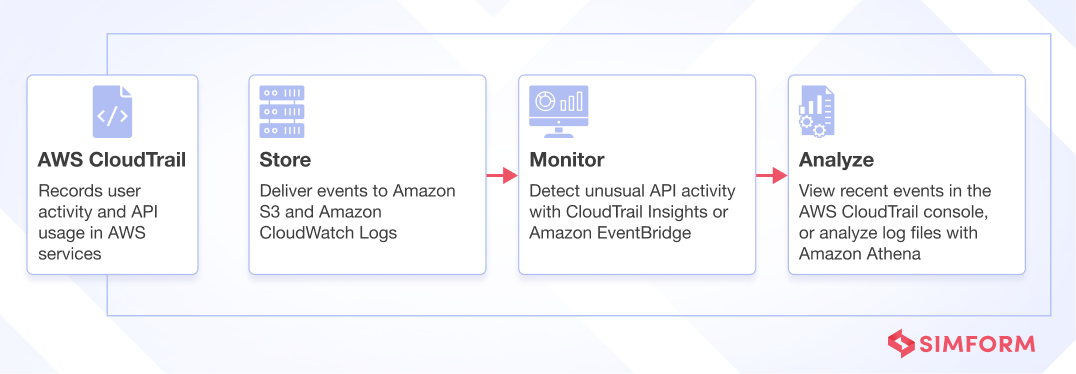Click the SIMFORM brand name text

pyautogui.click(x=978, y=344)
